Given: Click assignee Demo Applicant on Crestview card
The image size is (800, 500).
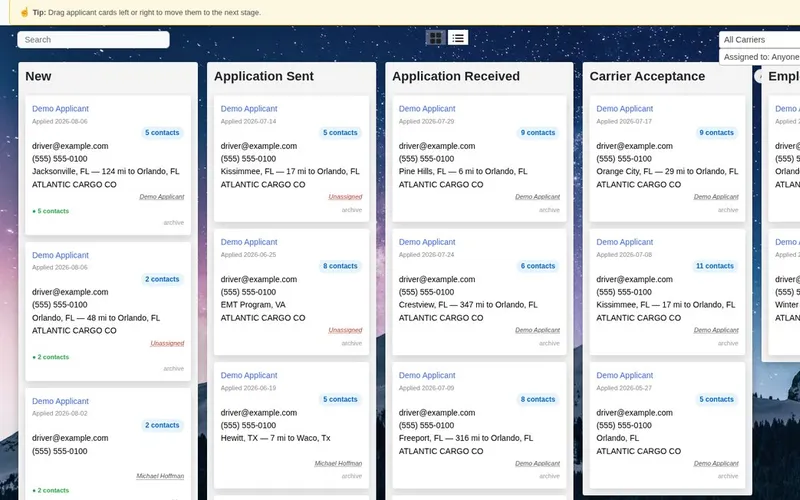Looking at the screenshot, I should 538,330.
